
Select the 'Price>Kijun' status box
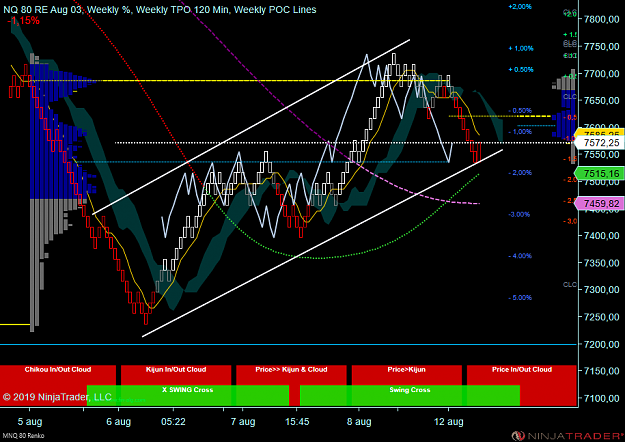[407, 375]
